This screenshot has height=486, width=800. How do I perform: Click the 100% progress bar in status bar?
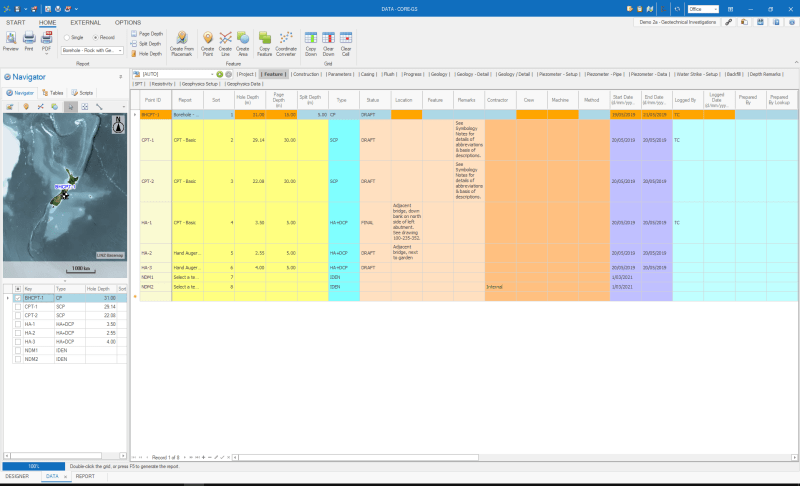click(34, 466)
